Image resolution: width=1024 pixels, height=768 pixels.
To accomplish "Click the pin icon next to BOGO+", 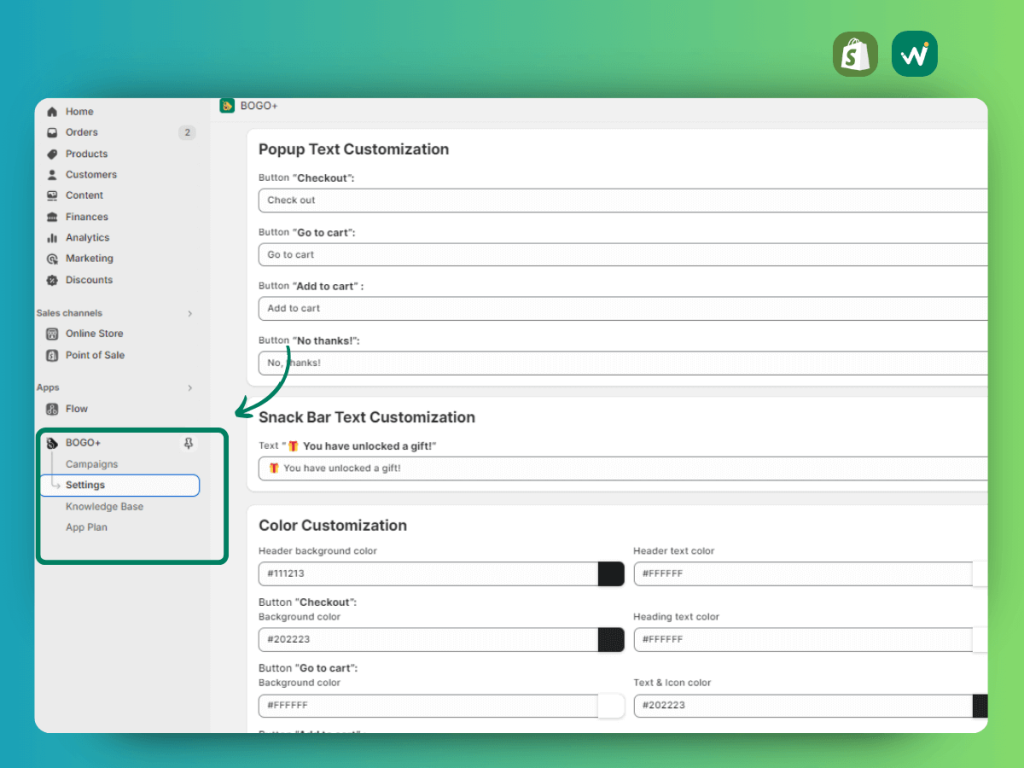I will 188,443.
